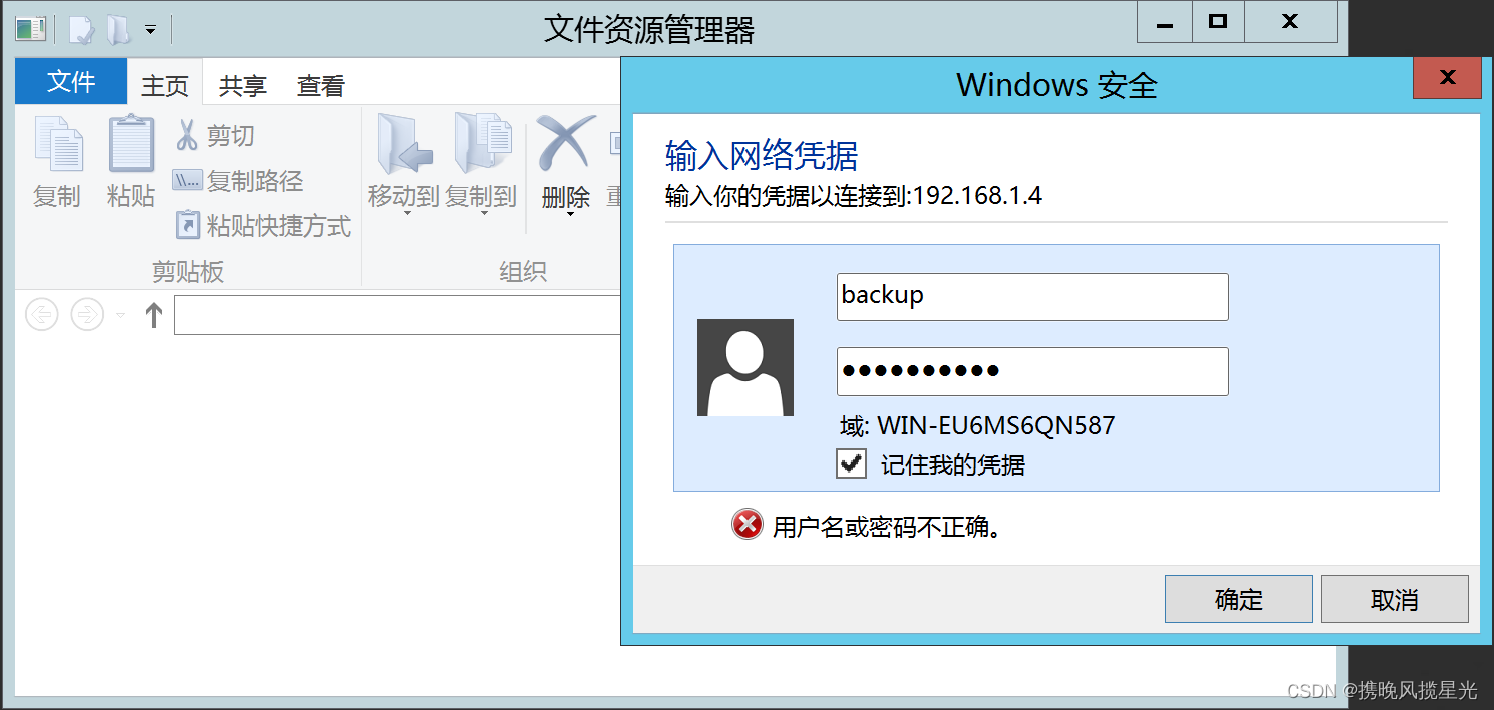Screen dimensions: 1494x710
Task: Switch to the Share (共享) tab
Action: [x=243, y=86]
